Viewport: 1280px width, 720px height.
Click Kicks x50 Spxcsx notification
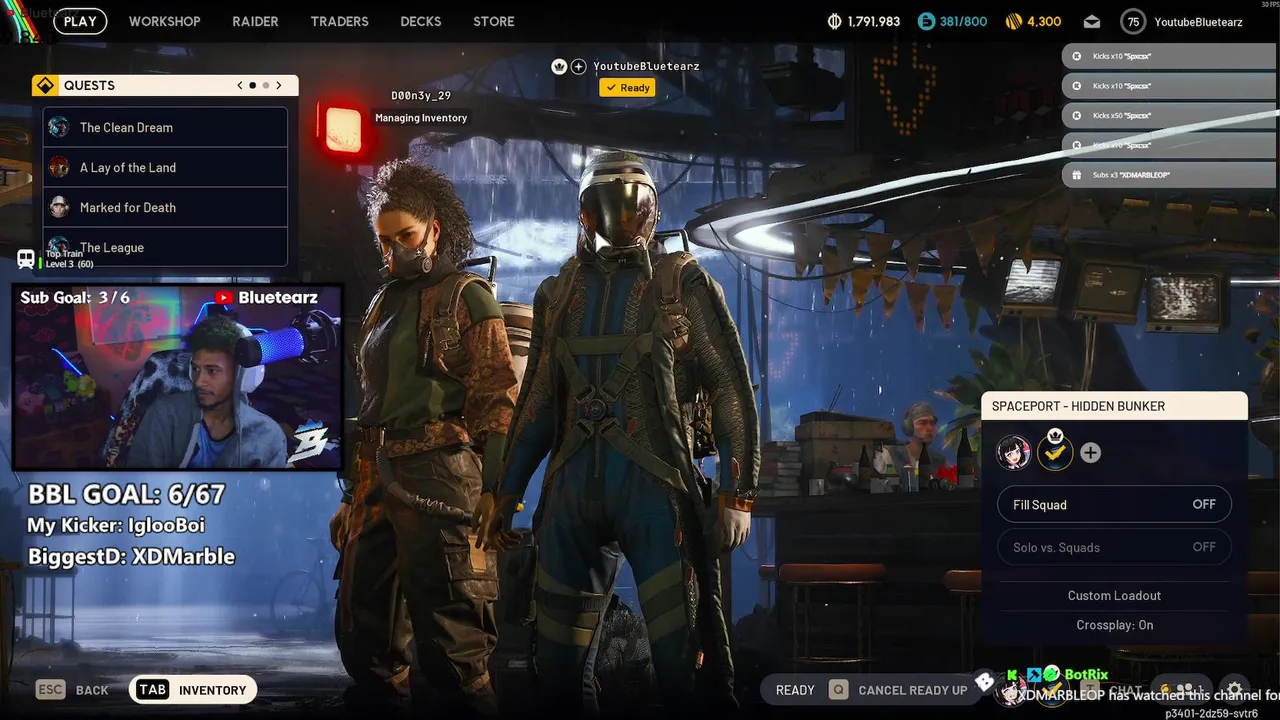(x=1168, y=115)
